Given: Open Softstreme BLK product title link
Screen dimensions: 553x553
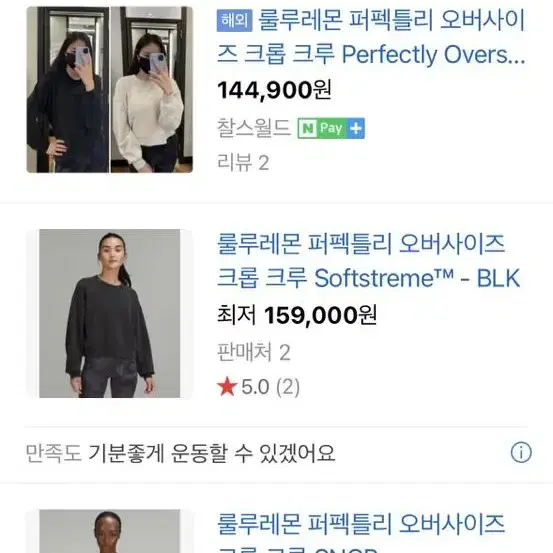Looking at the screenshot, I should click(369, 261).
